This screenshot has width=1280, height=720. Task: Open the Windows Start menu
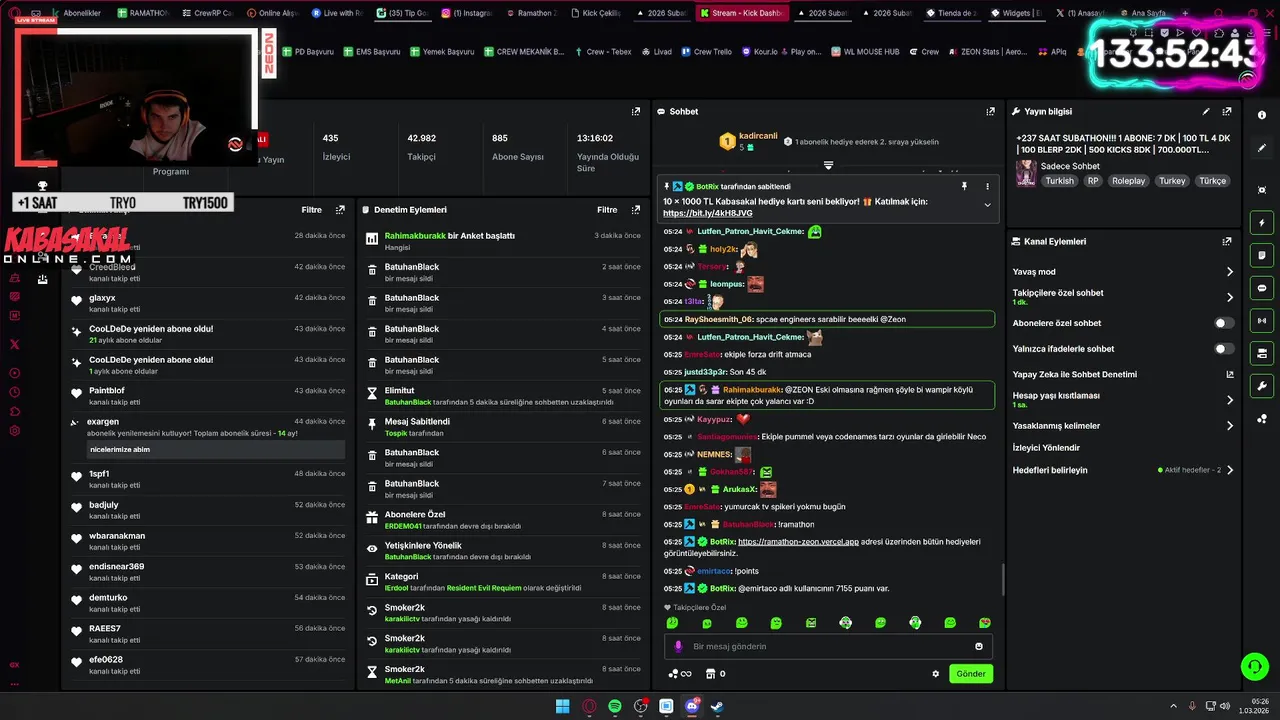tap(563, 706)
